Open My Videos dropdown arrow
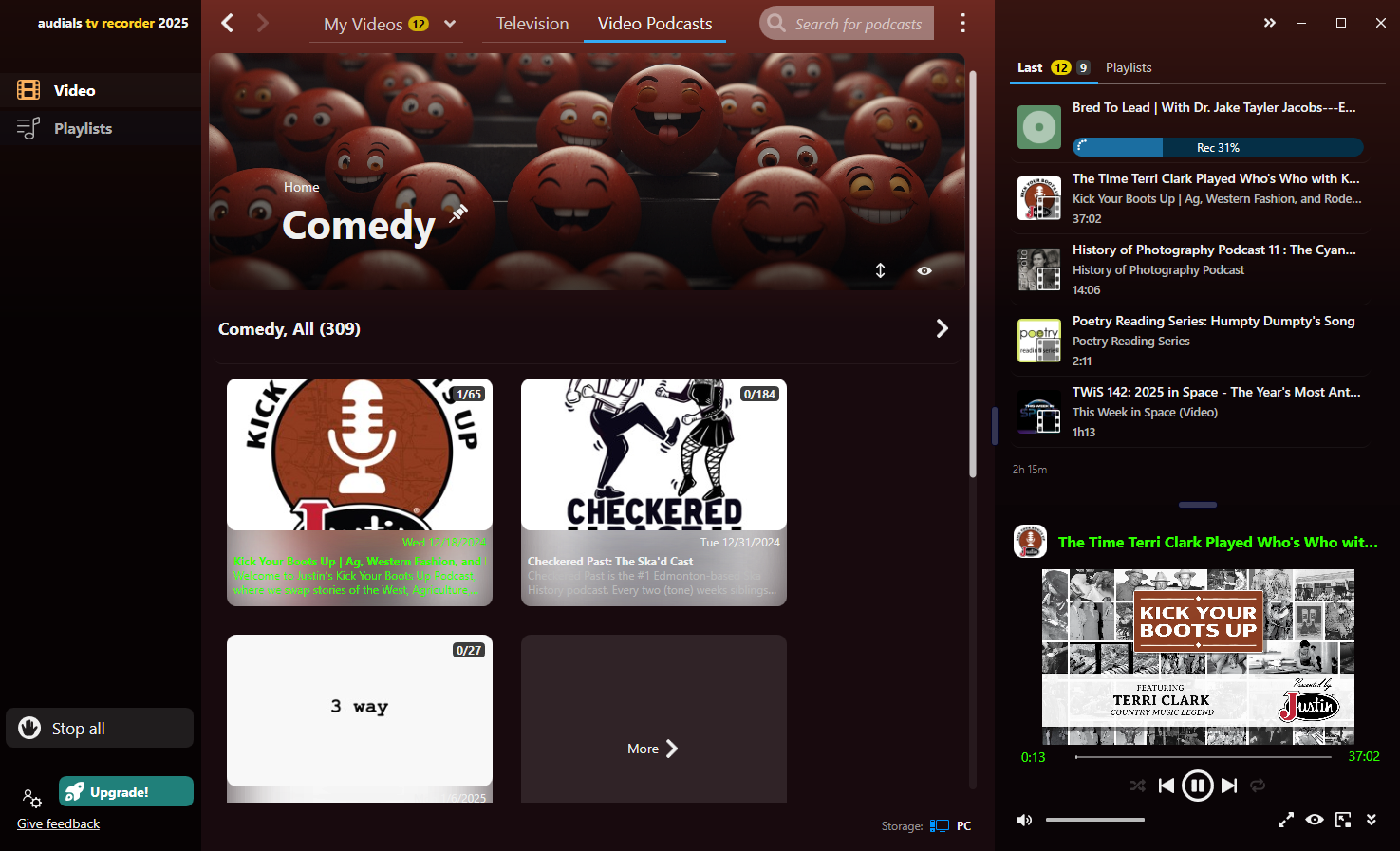Screen dimensions: 1400x851 pos(450,24)
